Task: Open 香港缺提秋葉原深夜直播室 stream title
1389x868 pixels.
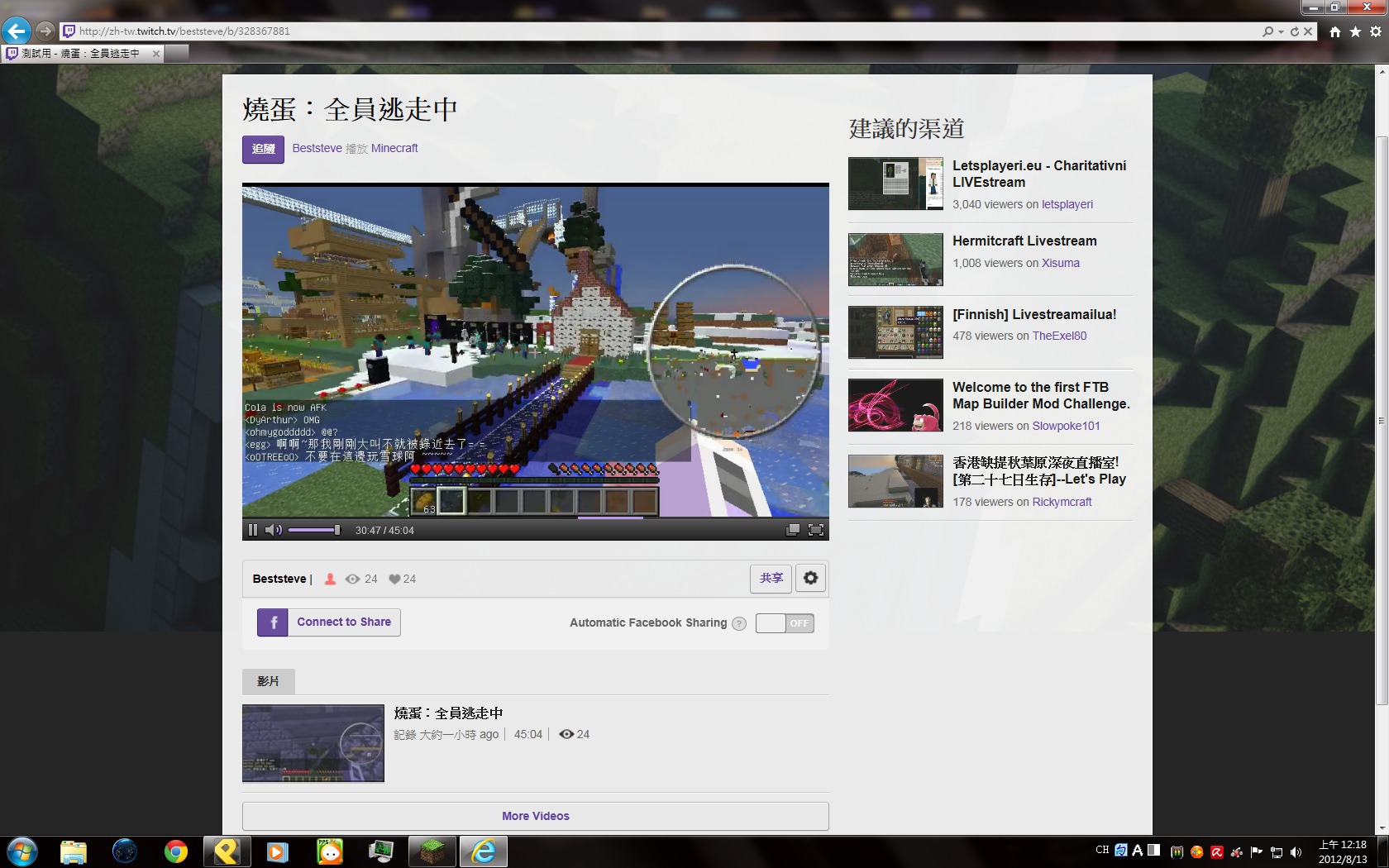Action: tap(1039, 470)
